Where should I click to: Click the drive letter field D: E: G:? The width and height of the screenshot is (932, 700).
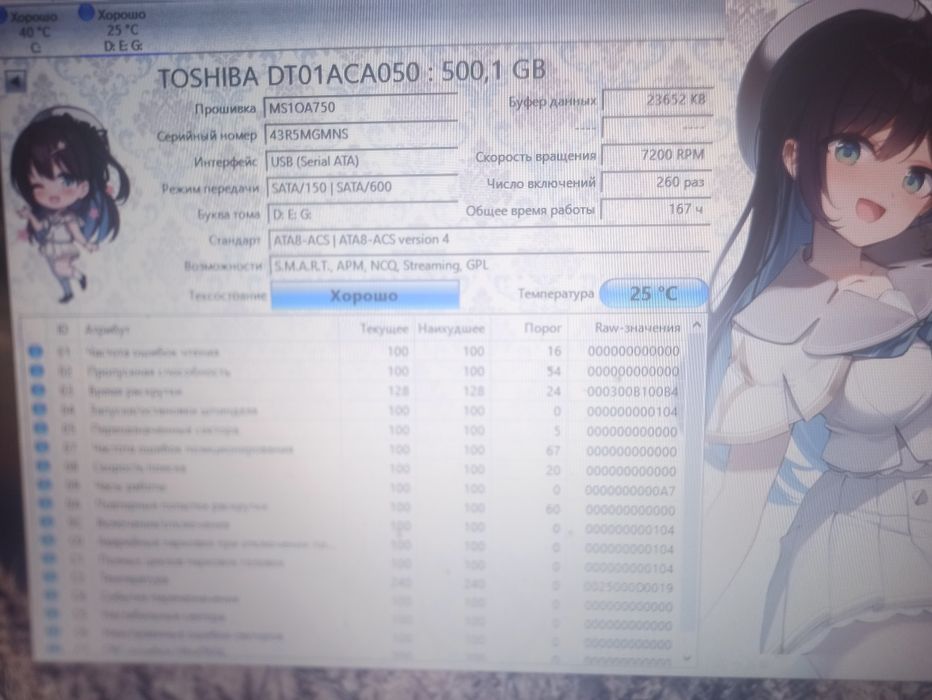363,214
